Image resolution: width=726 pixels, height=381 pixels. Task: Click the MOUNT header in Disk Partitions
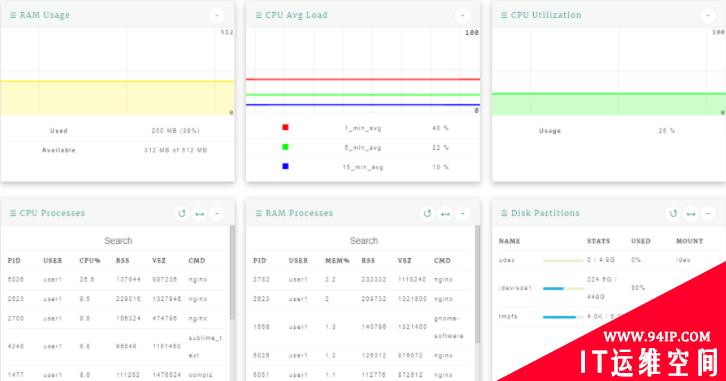pos(689,241)
